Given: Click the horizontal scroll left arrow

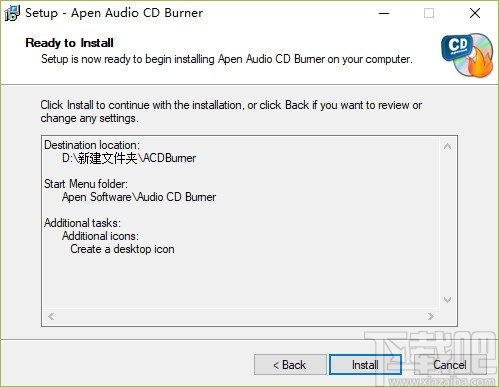Looking at the screenshot, I should (51, 316).
